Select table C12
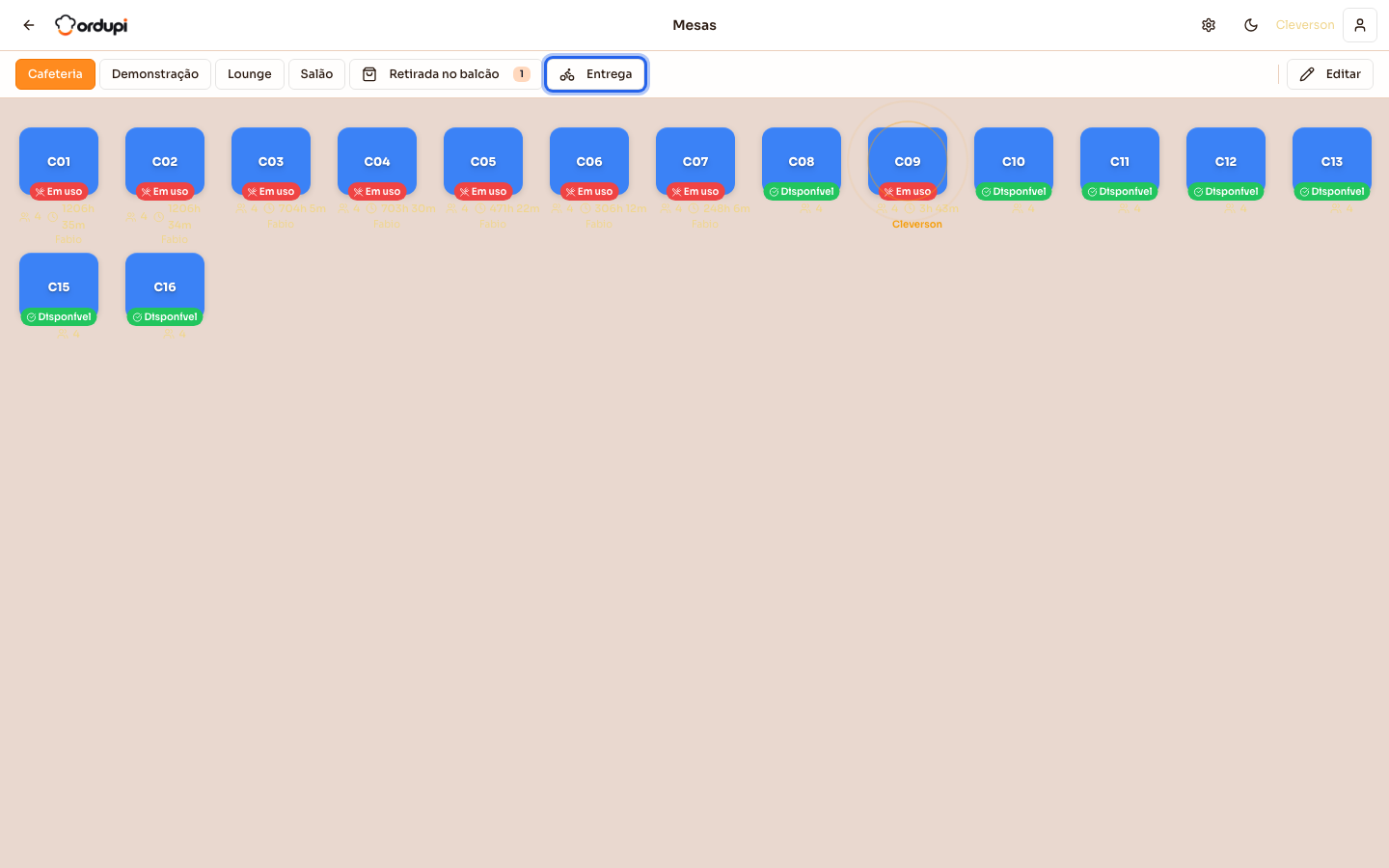1389x868 pixels. click(1226, 162)
